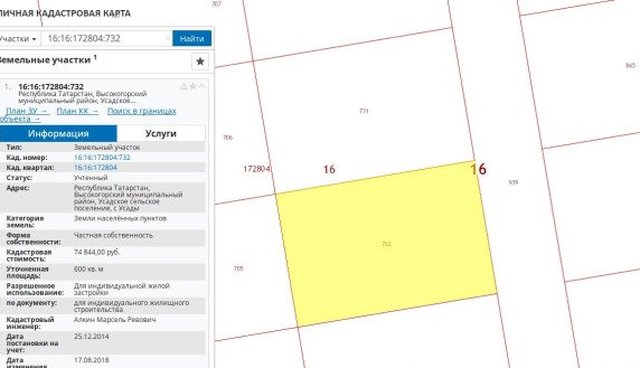Open the План ЗУ link
This screenshot has height=368, width=640.
click(x=27, y=111)
